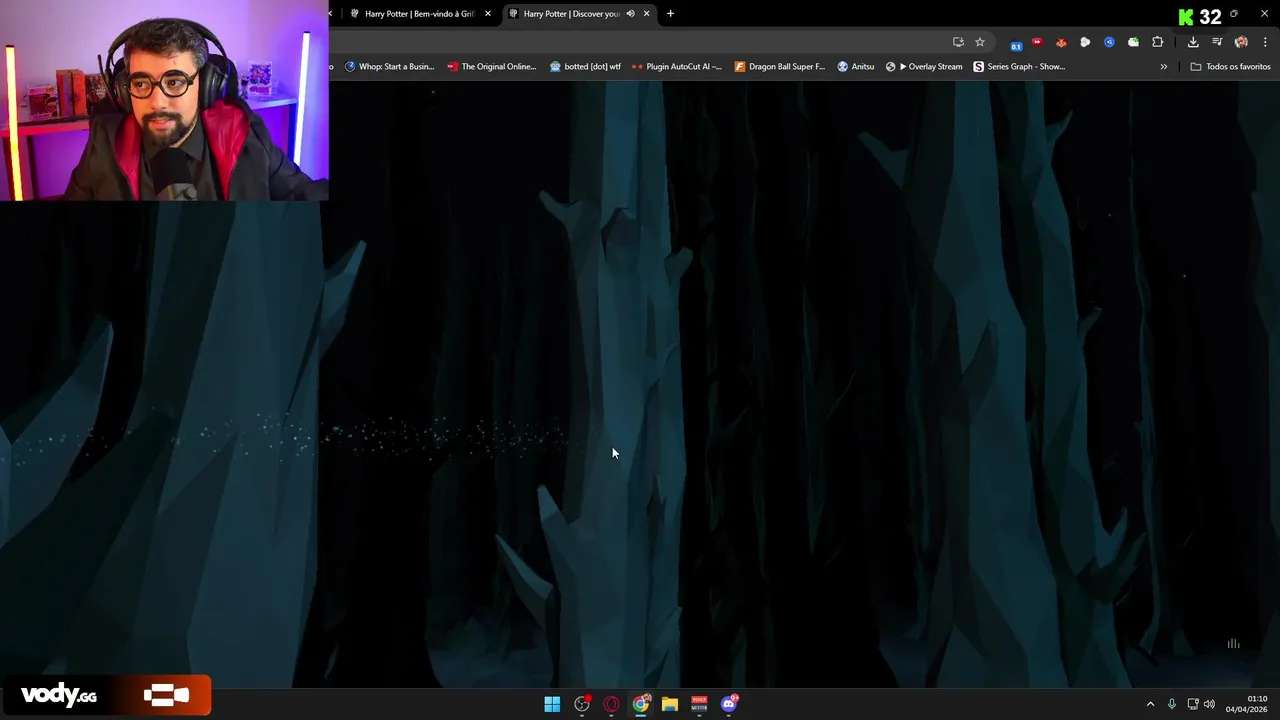Click the microphone tray icon
The image size is (1280, 720).
(x=1172, y=704)
